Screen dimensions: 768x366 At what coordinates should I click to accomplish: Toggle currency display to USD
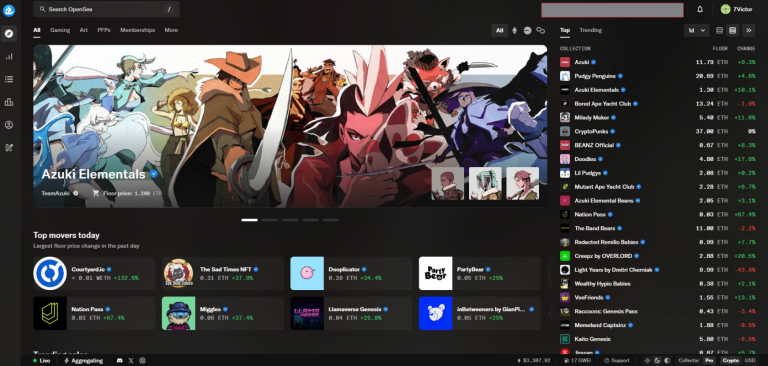click(x=750, y=361)
